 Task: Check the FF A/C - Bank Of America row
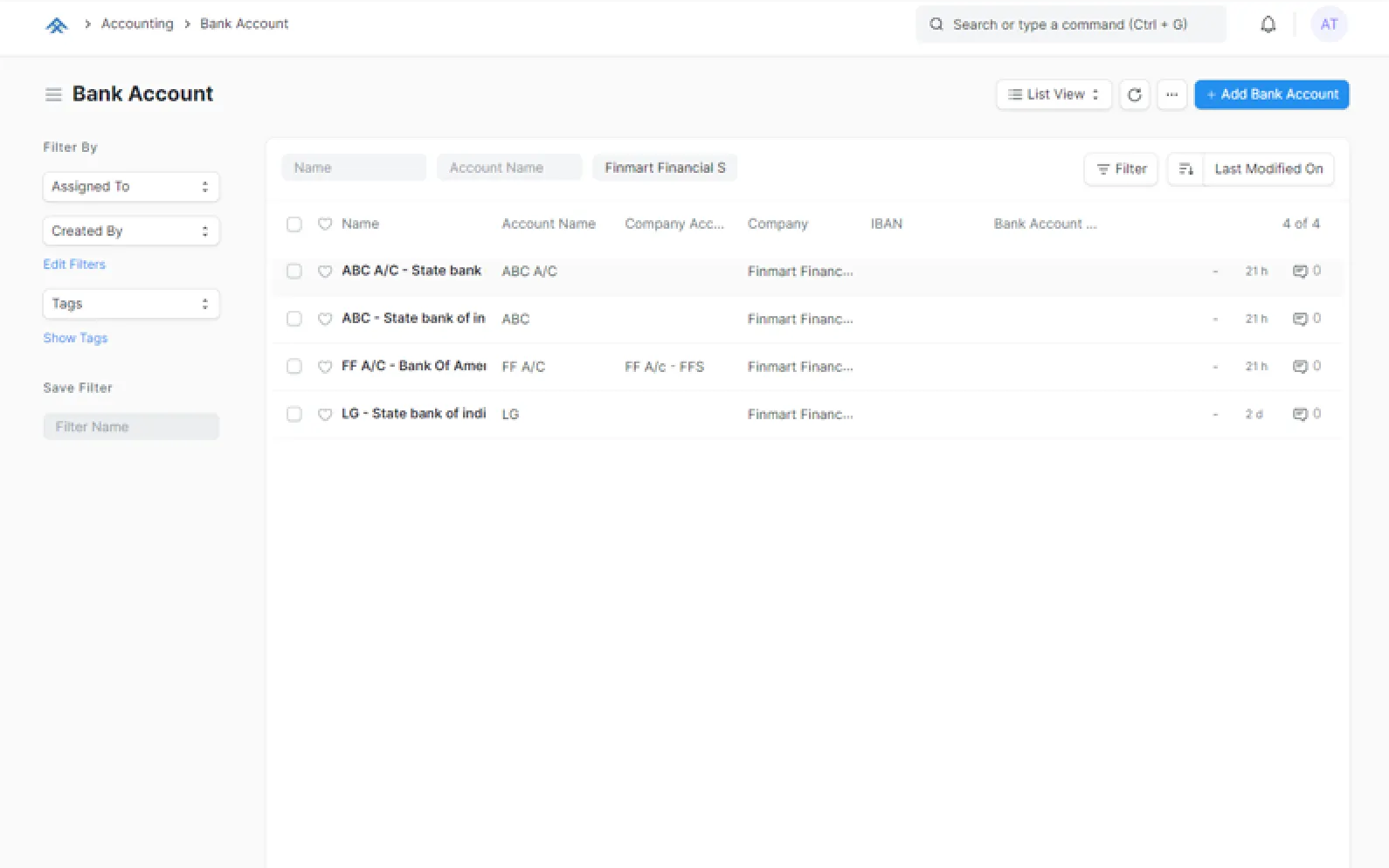tap(294, 367)
